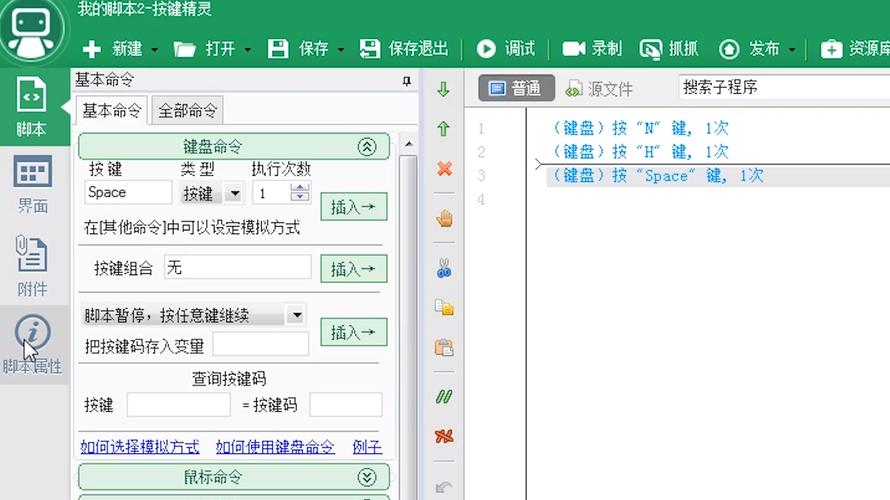Expand the 鼠标命令 mouse command section
The image size is (890, 500).
pyautogui.click(x=366, y=477)
